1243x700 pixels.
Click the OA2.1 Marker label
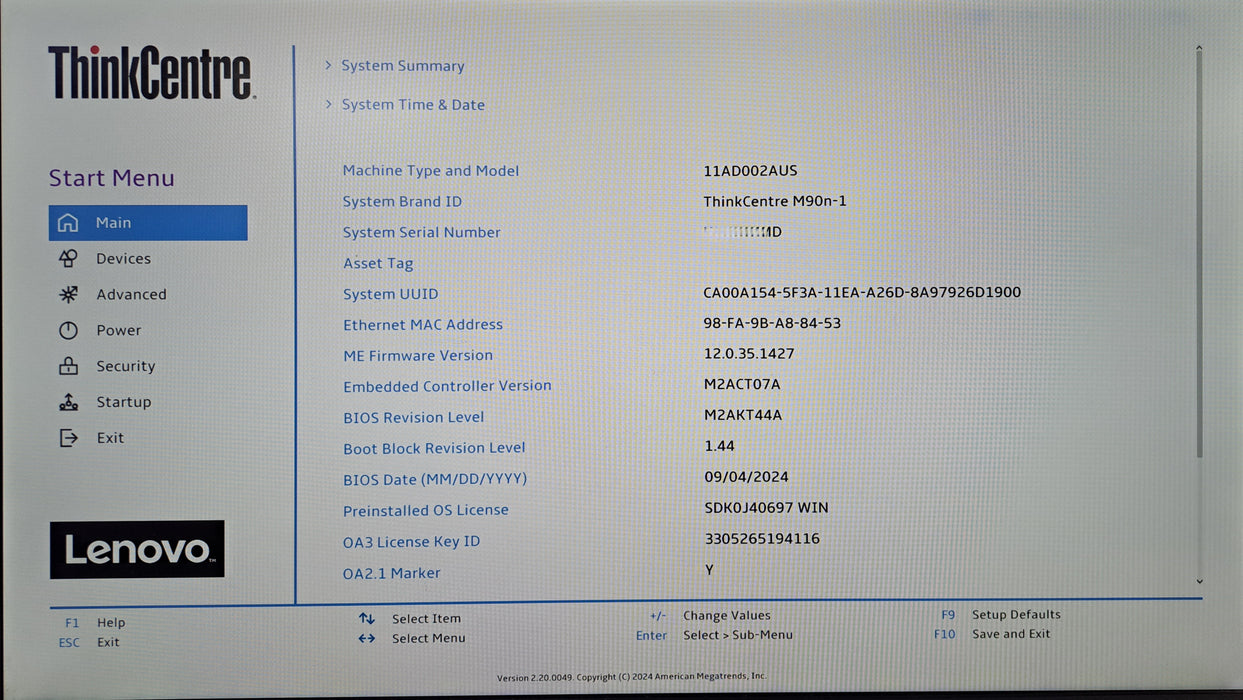coord(391,573)
